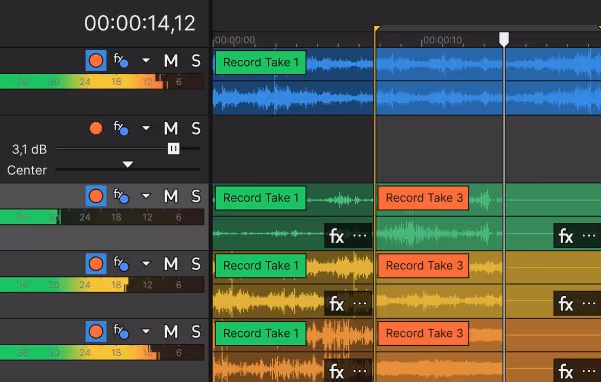Image resolution: width=601 pixels, height=382 pixels.
Task: Solo the green track
Action: (x=196, y=196)
